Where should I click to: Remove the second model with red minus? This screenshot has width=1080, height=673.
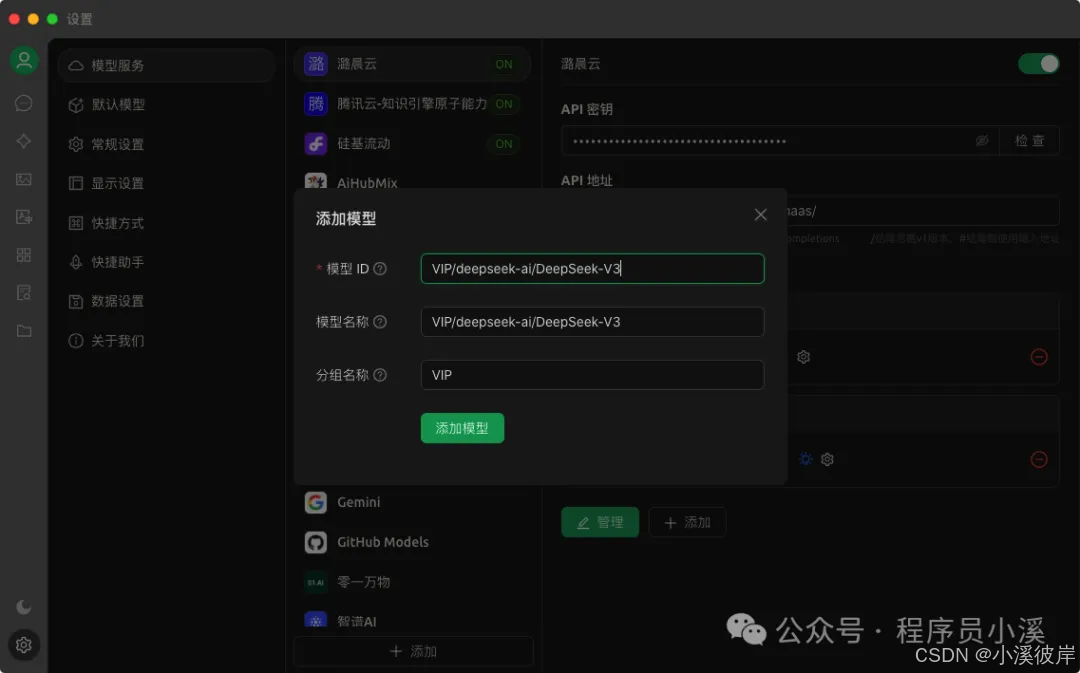tap(1039, 459)
